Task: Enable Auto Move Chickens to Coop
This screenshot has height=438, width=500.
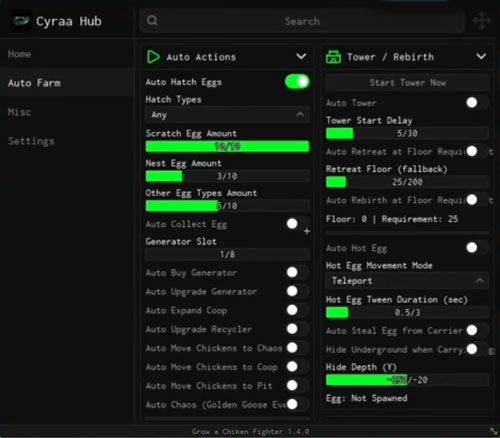Action: (298, 367)
